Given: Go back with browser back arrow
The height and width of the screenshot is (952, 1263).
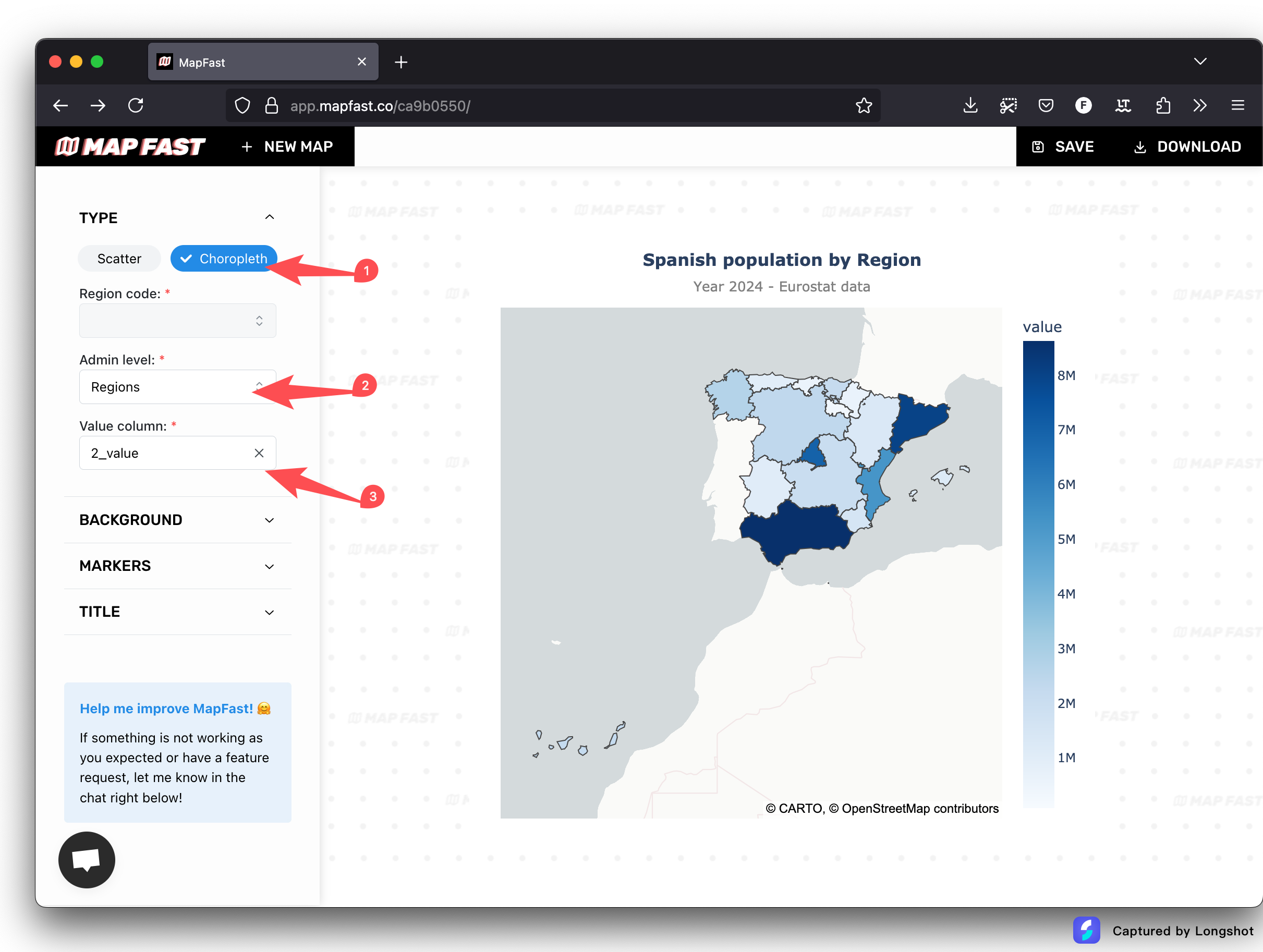Looking at the screenshot, I should pyautogui.click(x=60, y=106).
